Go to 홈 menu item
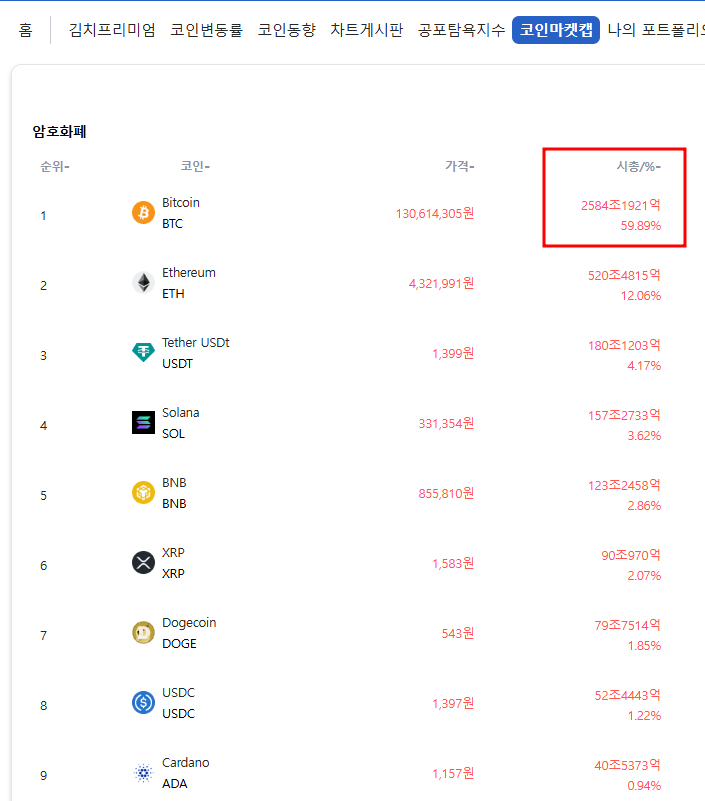This screenshot has height=801, width=705. (26, 30)
